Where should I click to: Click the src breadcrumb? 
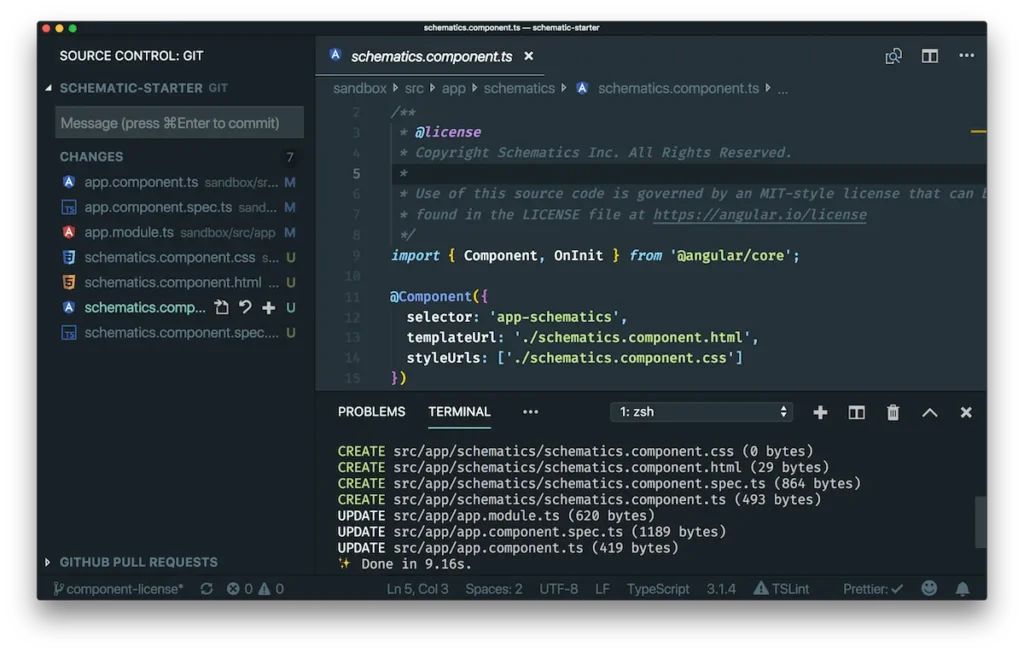coord(414,89)
